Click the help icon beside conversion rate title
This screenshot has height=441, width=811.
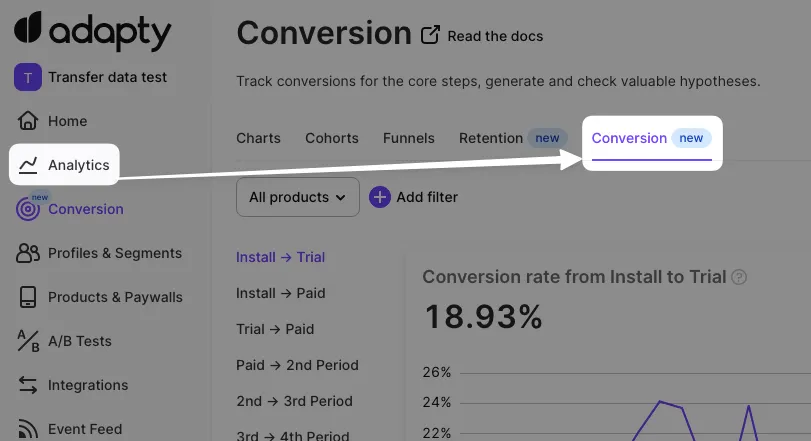[x=739, y=277]
